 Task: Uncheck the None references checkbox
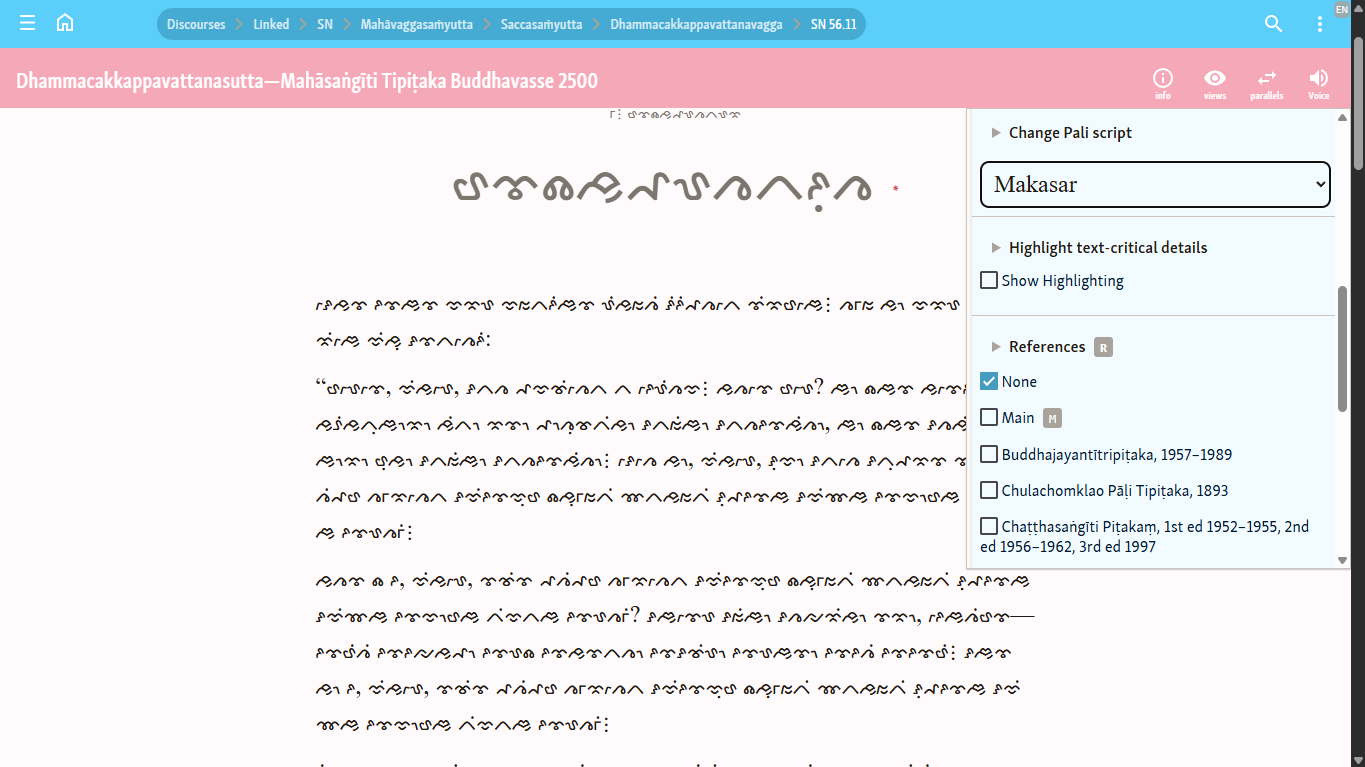click(x=989, y=382)
